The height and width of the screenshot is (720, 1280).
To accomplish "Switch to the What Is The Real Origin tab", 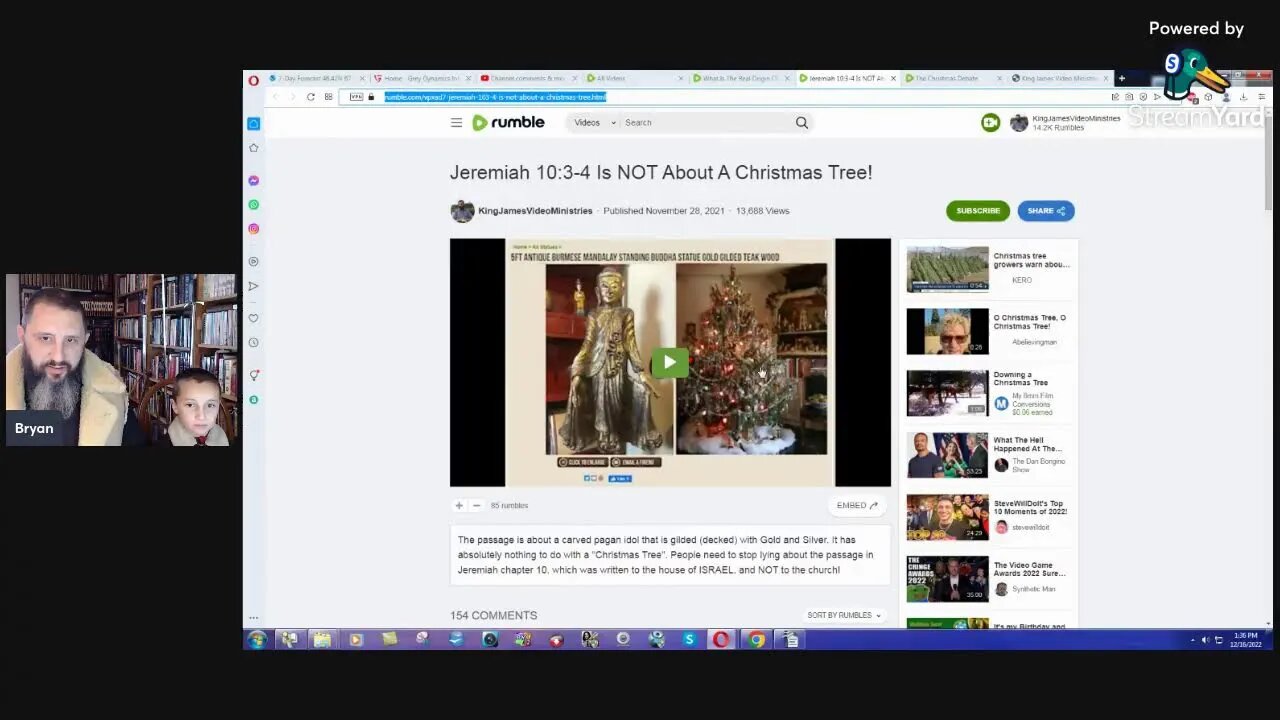I will 740,78.
